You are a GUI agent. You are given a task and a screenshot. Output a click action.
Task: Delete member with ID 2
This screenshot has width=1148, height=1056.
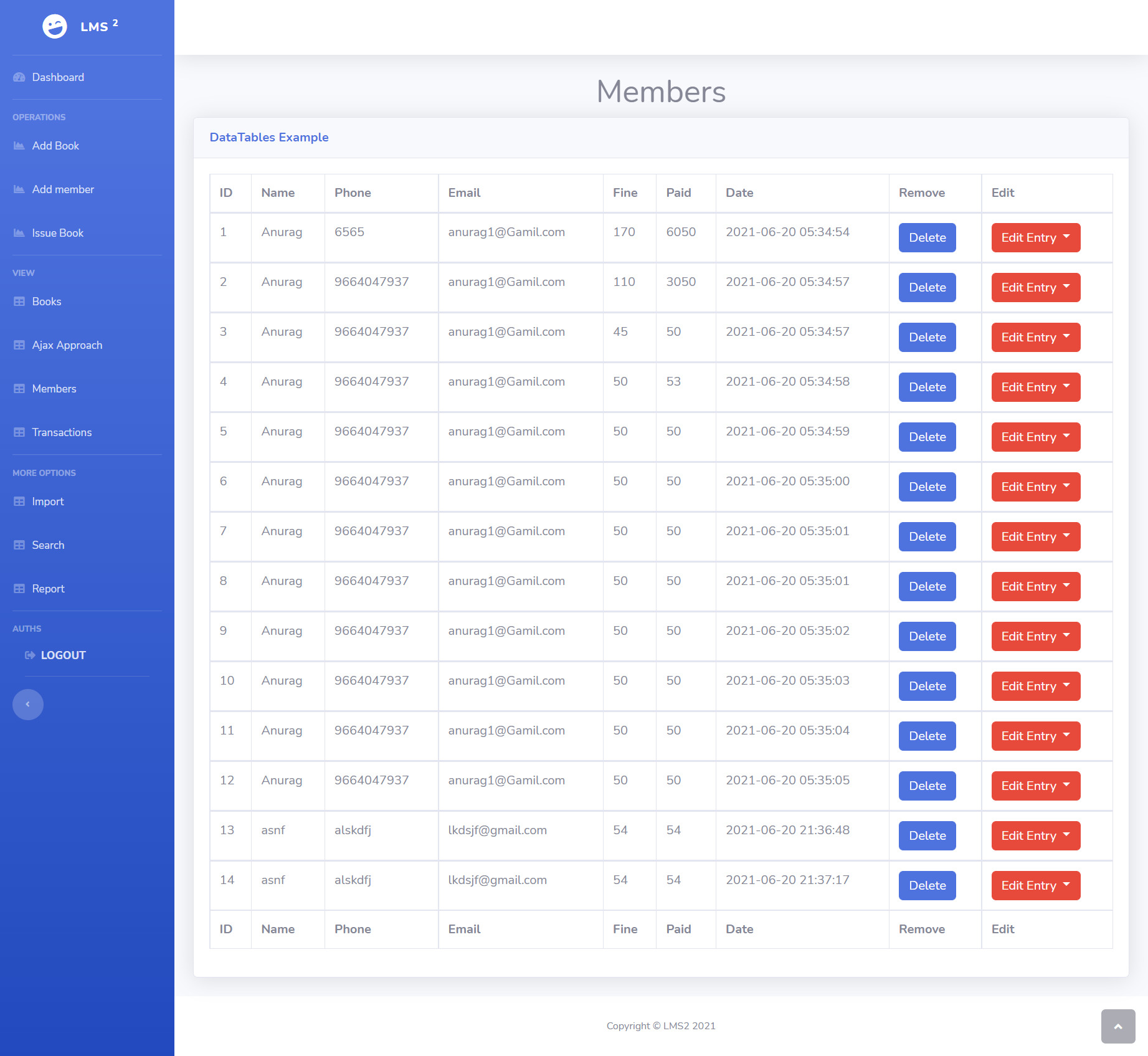[927, 287]
